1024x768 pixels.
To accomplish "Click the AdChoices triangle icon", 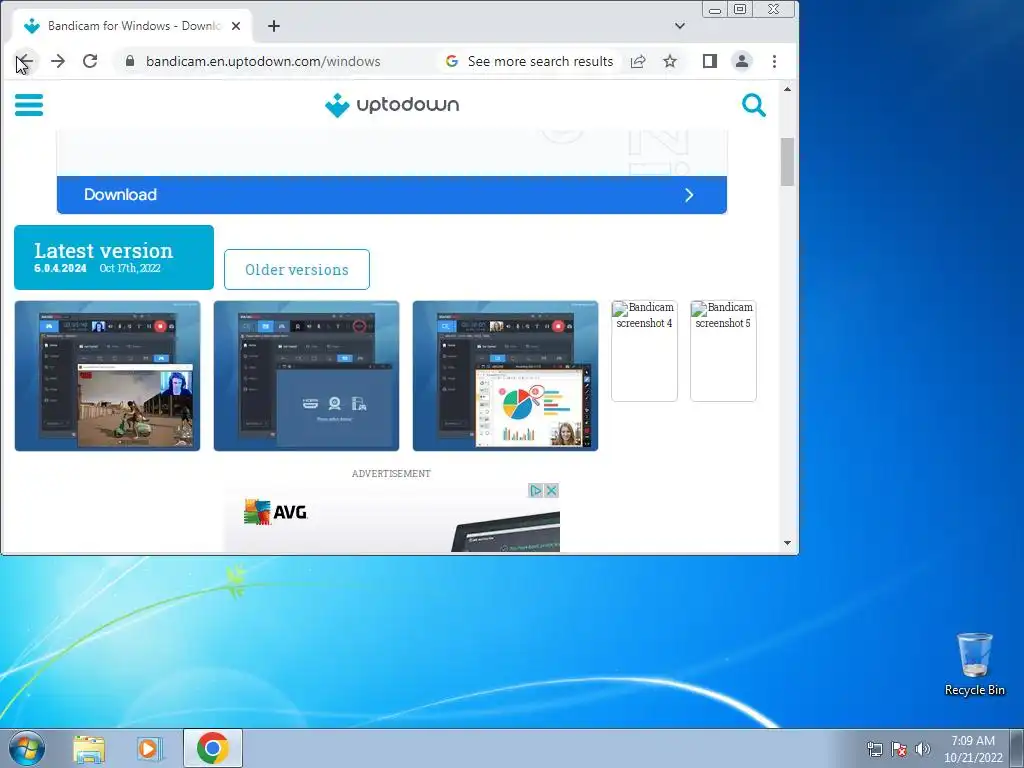I will pos(536,490).
